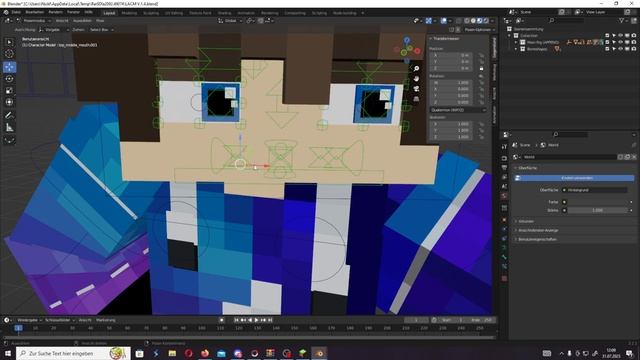
Task: Open the Rendern menu
Action: (x=56, y=12)
